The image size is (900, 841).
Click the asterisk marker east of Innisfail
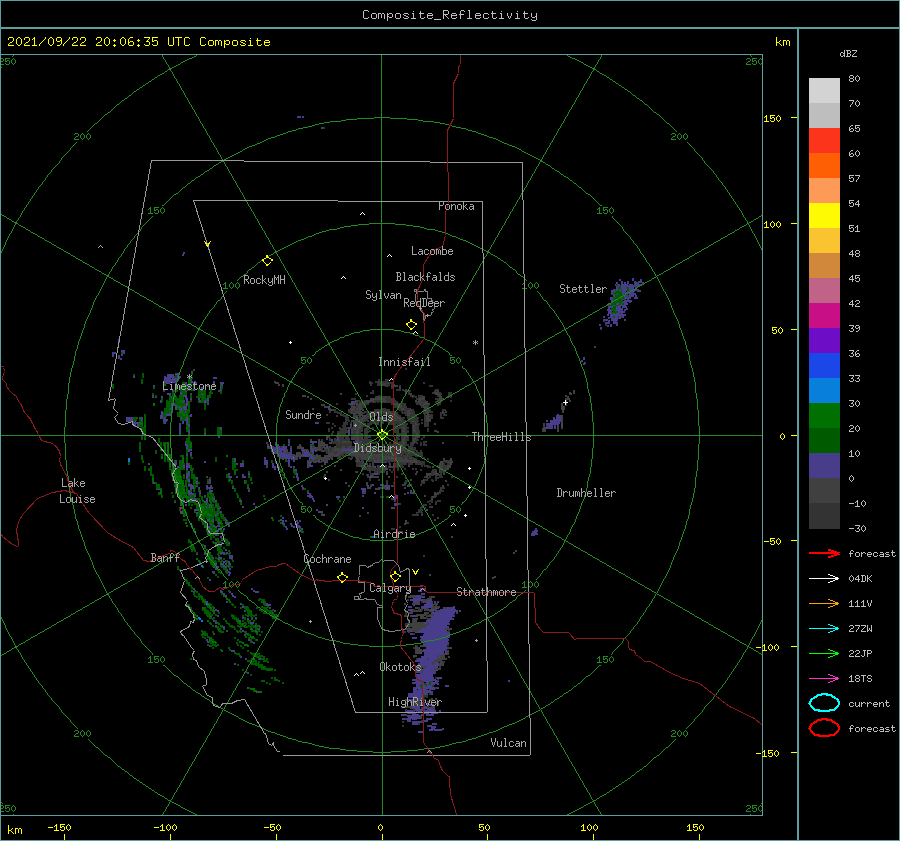click(x=475, y=343)
